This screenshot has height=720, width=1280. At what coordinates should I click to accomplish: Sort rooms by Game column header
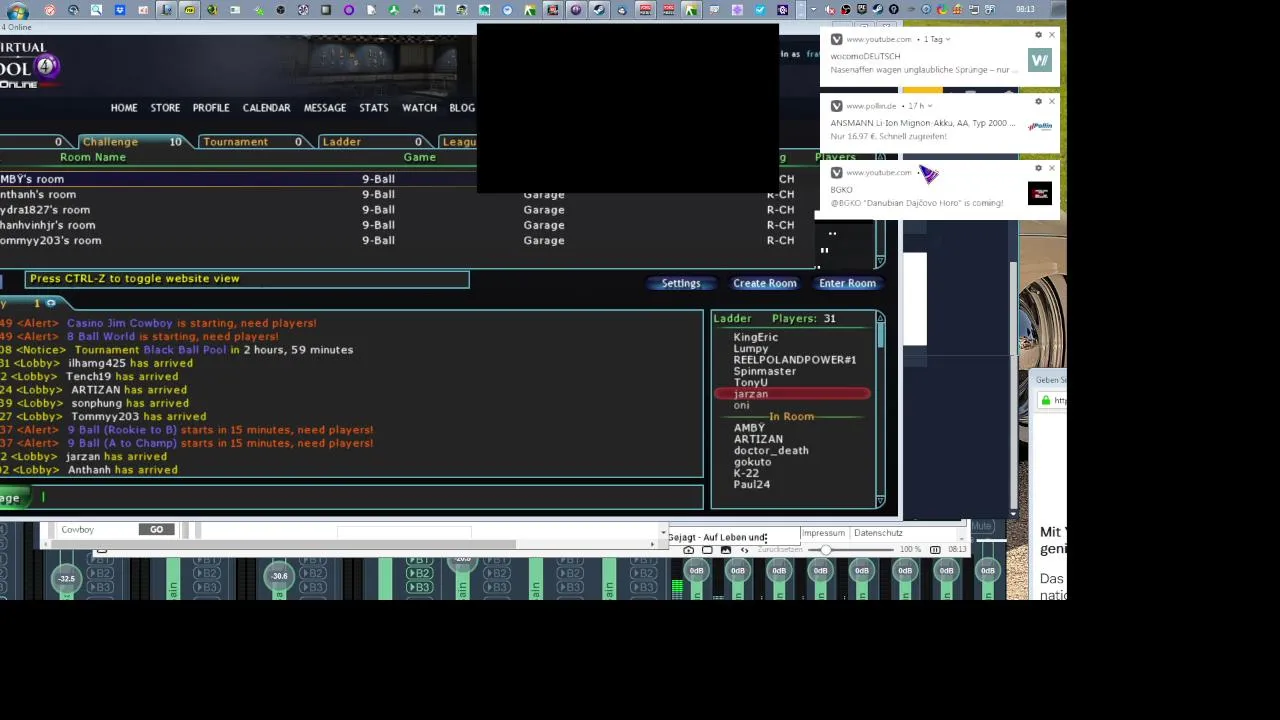click(419, 157)
